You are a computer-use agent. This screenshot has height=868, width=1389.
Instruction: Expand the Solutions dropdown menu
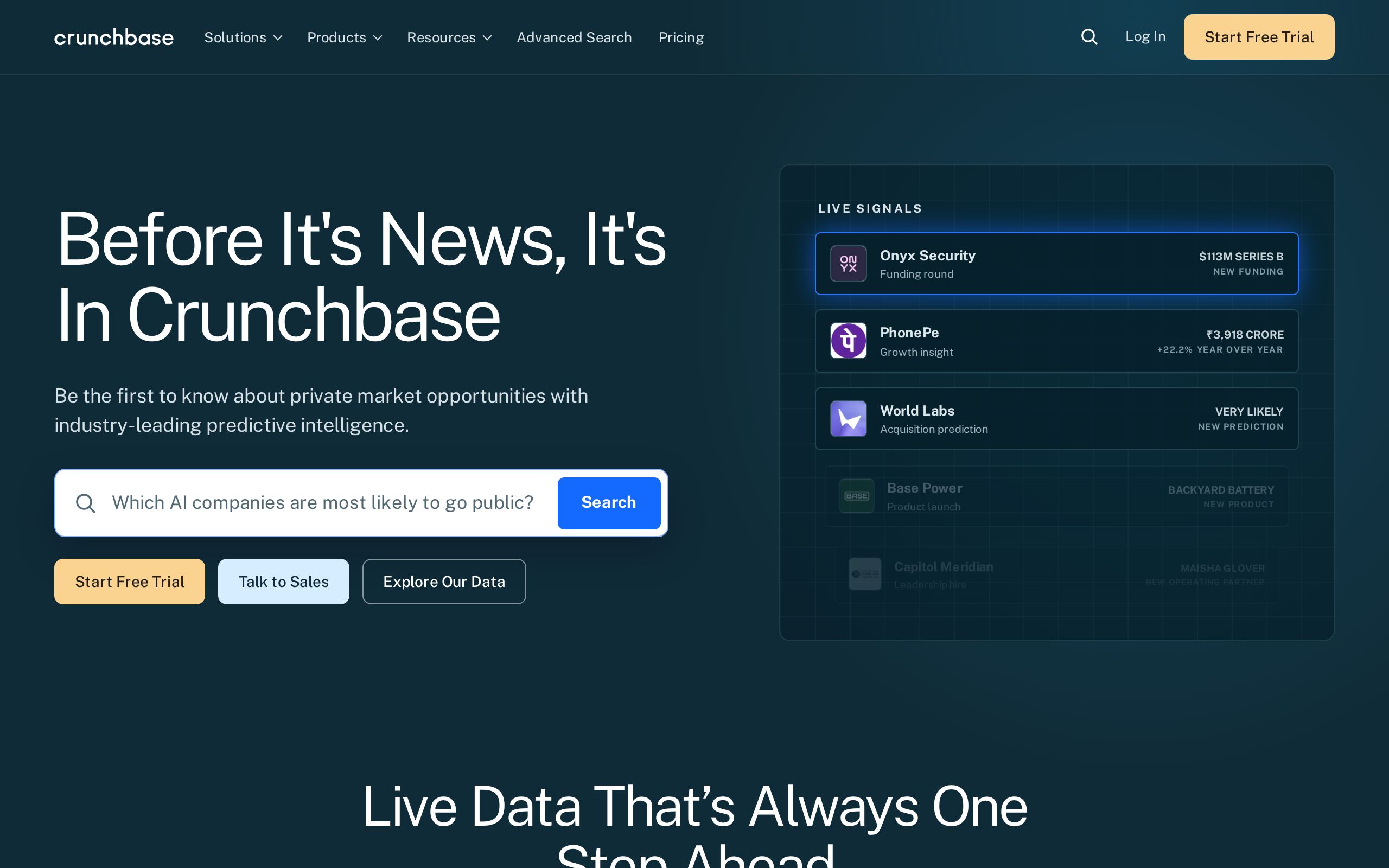[244, 37]
